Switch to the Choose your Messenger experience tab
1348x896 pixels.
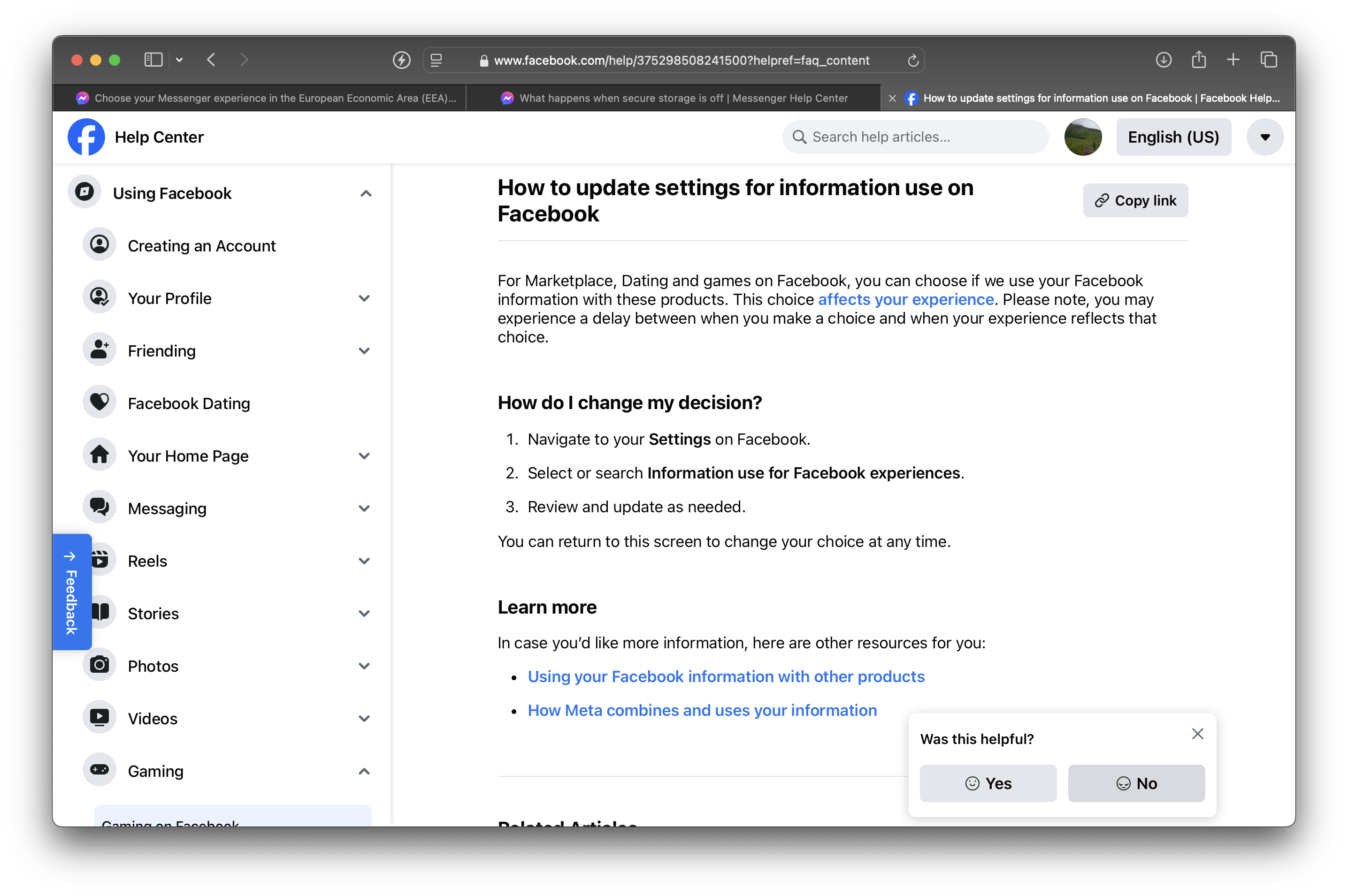pos(260,99)
